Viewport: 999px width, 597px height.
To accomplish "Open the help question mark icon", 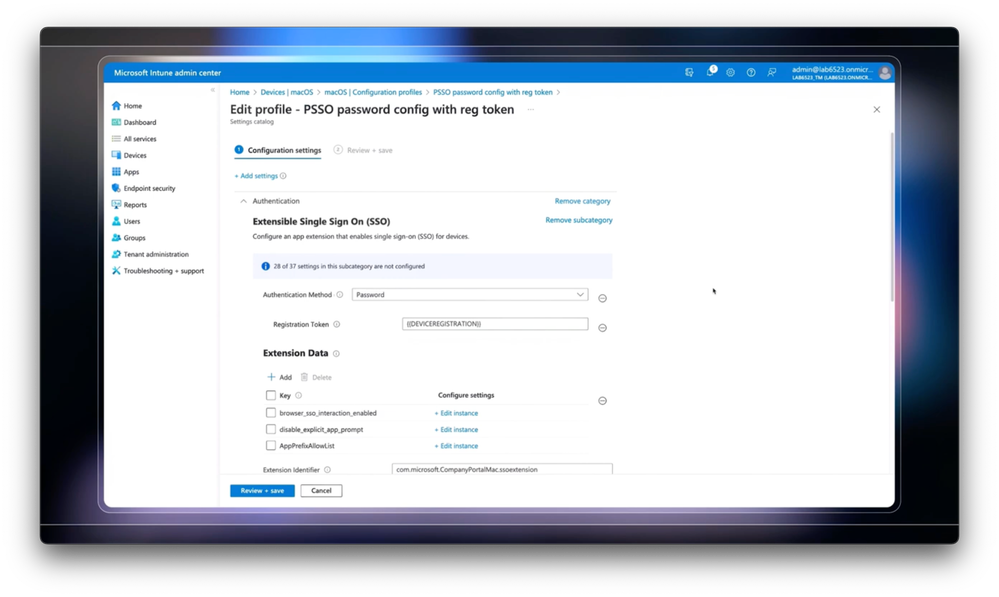I will tap(751, 73).
